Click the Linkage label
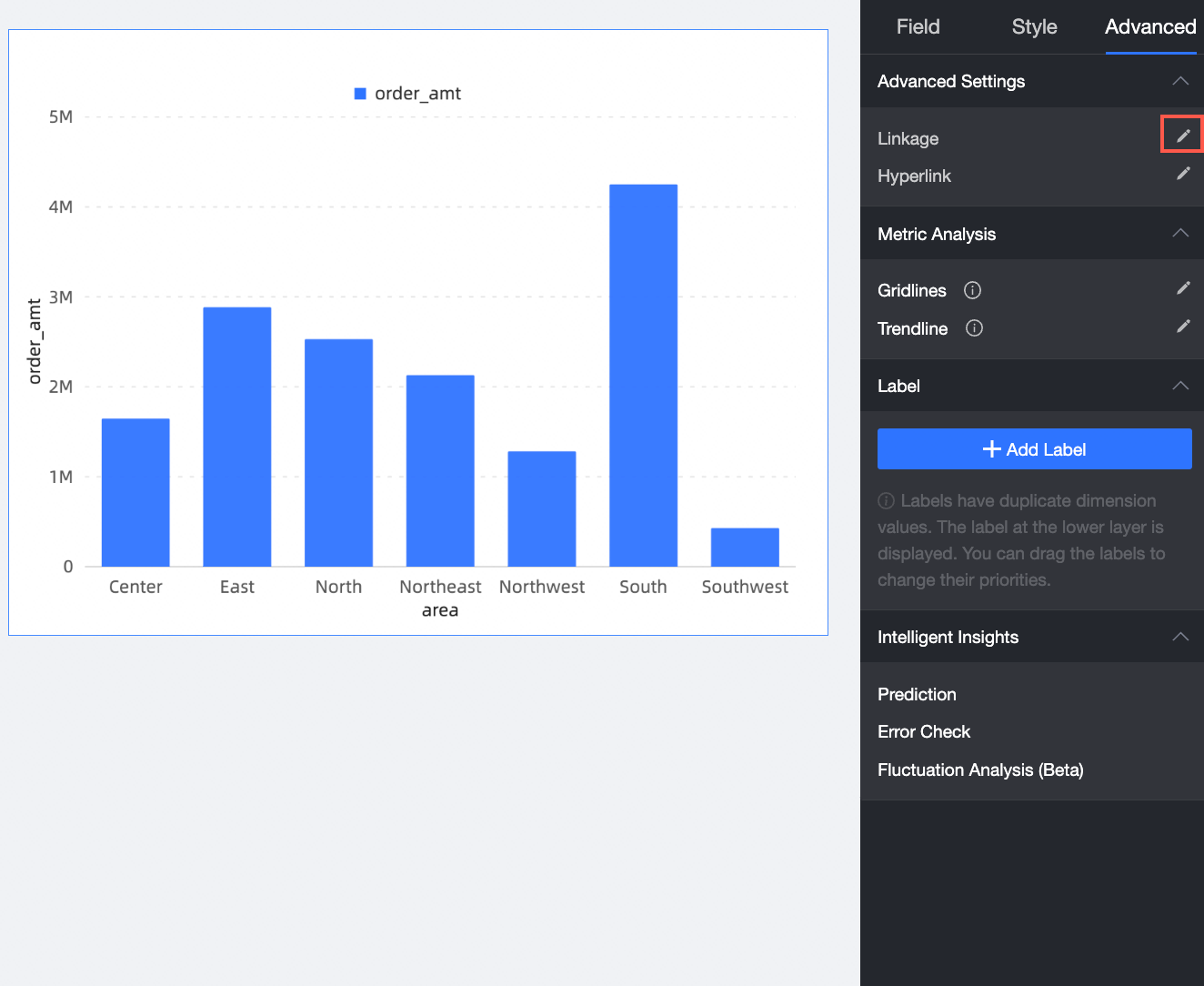The height and width of the screenshot is (986, 1204). [x=908, y=138]
